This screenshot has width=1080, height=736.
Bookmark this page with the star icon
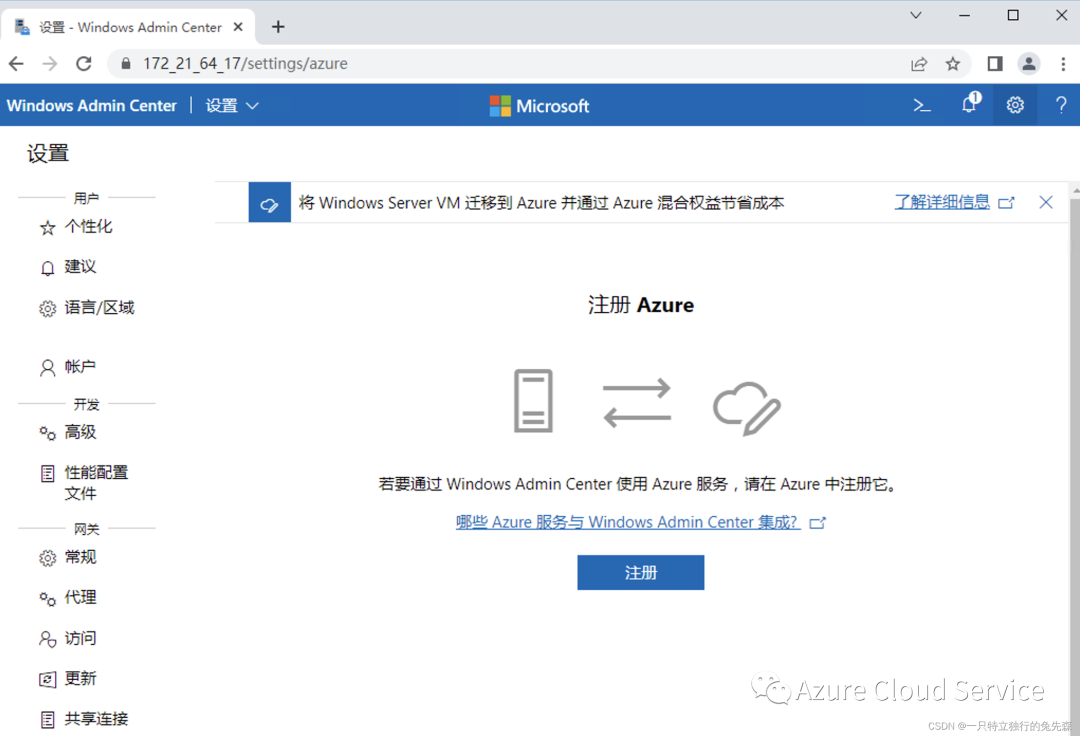click(953, 64)
